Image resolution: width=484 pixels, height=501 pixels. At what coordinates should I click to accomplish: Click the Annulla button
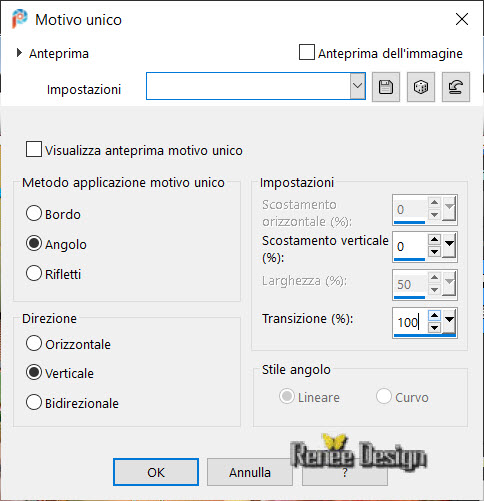[250, 472]
